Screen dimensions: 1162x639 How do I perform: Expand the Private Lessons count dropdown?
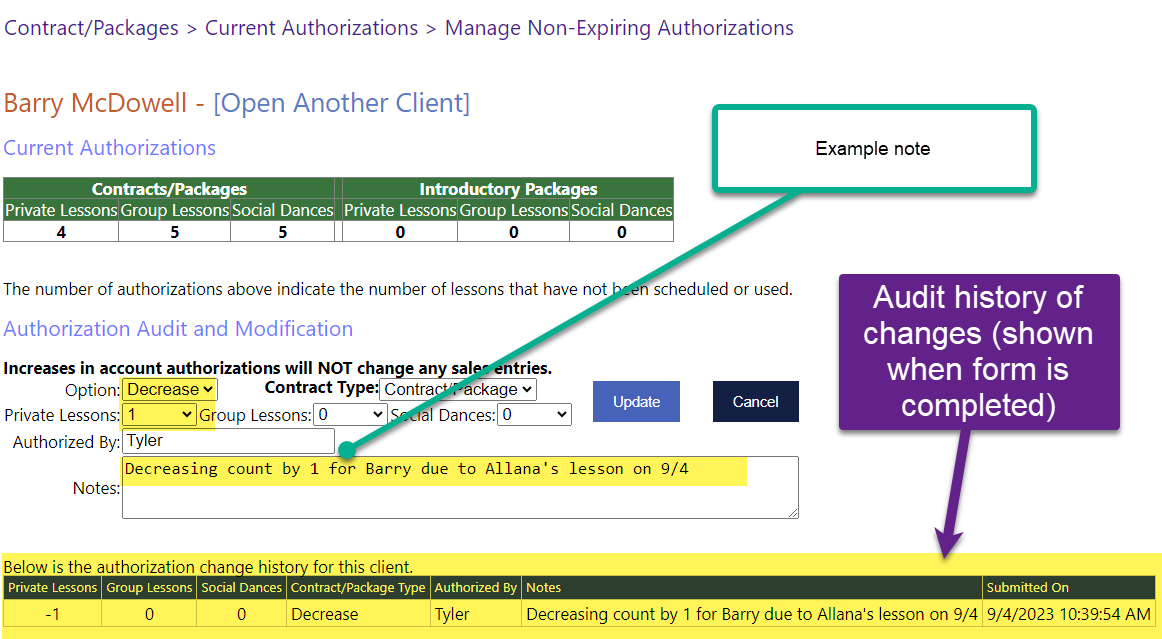pyautogui.click(x=160, y=414)
